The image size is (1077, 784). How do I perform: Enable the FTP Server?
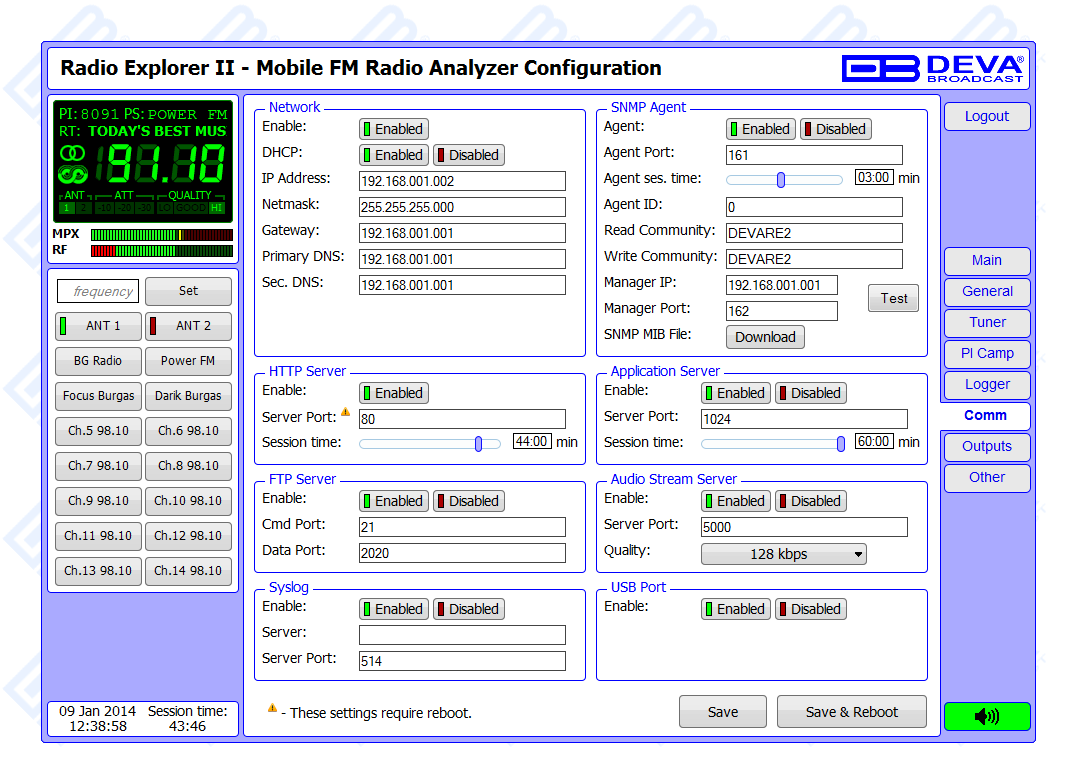click(394, 501)
